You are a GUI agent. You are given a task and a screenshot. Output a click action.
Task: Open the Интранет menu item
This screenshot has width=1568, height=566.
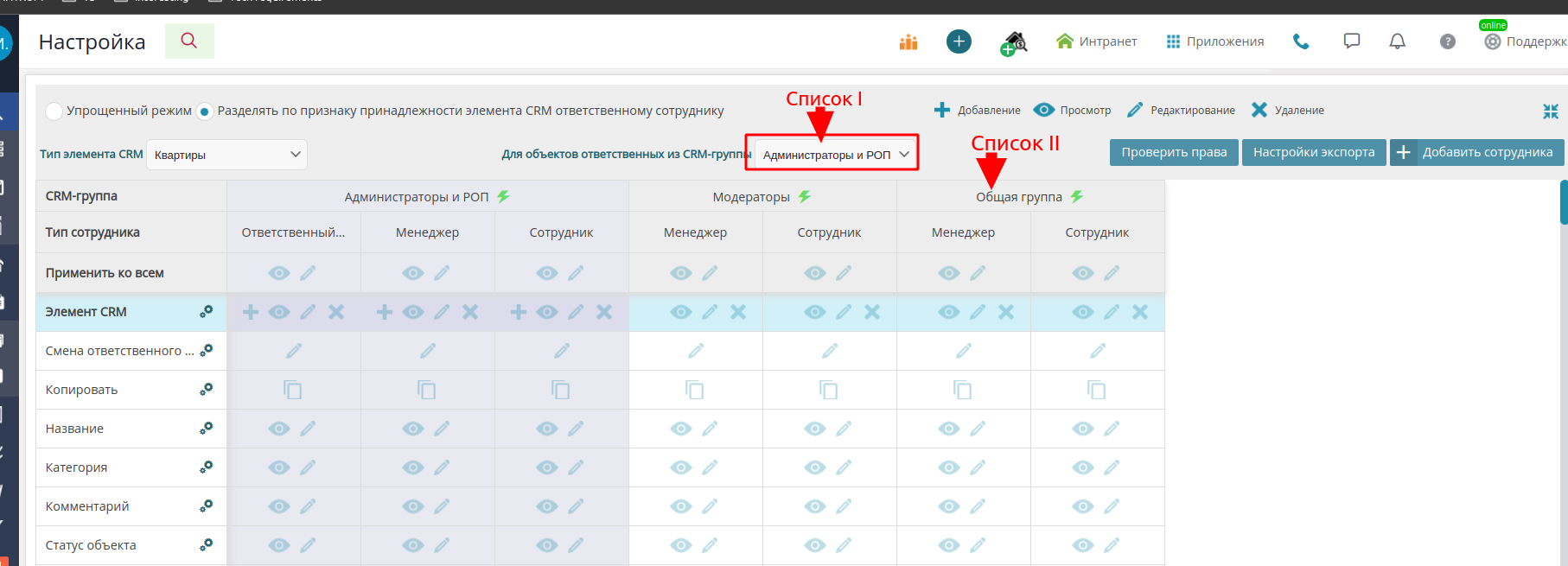pyautogui.click(x=1096, y=41)
